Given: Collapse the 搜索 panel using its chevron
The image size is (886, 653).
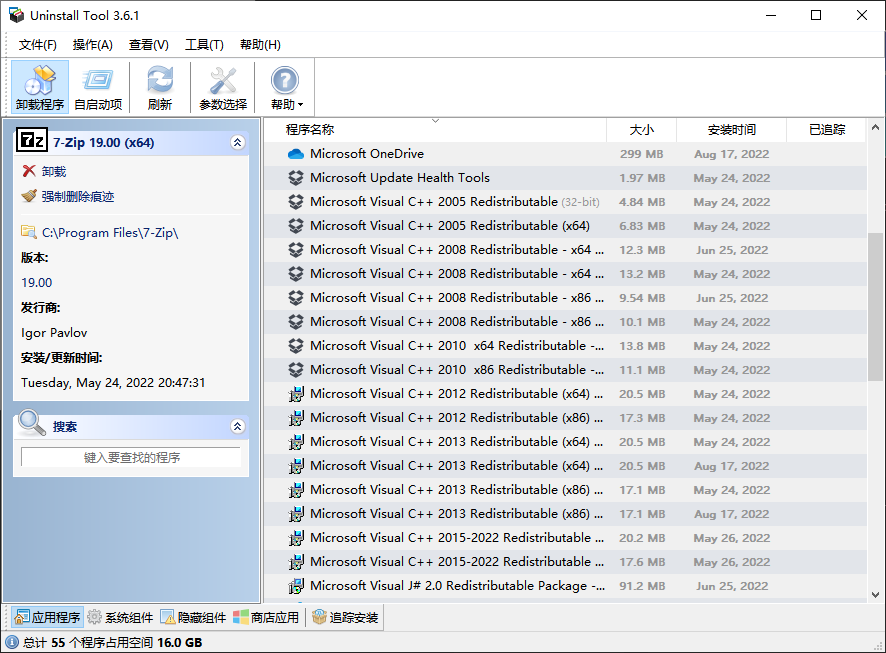Looking at the screenshot, I should pos(237,426).
